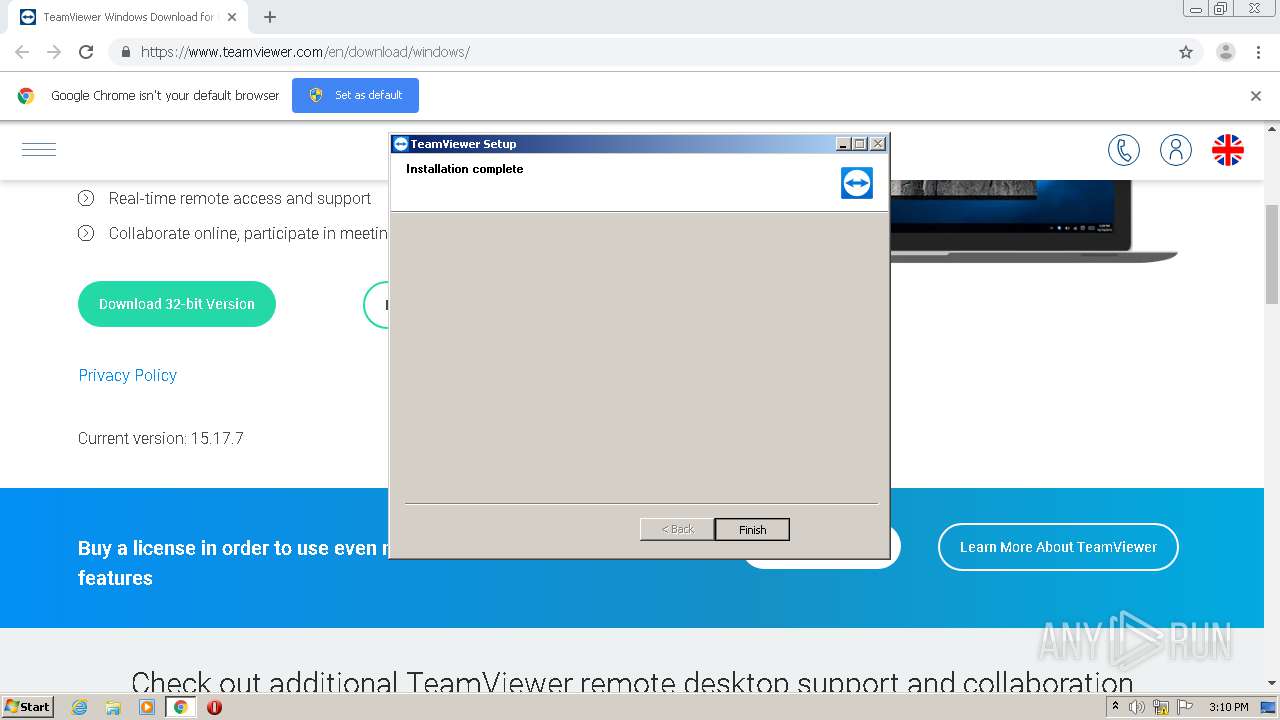Click Installation complete heading

(464, 169)
